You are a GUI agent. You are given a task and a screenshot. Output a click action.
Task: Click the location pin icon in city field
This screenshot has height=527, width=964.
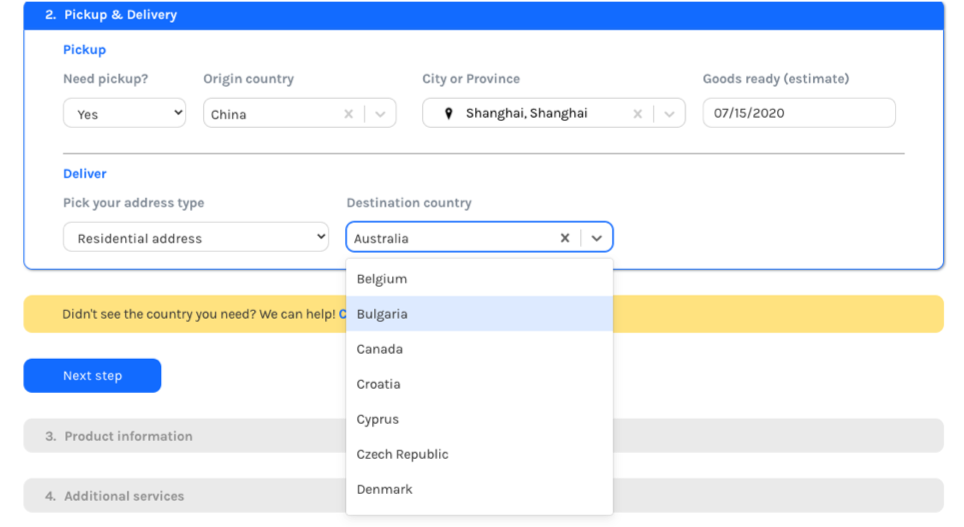[x=449, y=114]
